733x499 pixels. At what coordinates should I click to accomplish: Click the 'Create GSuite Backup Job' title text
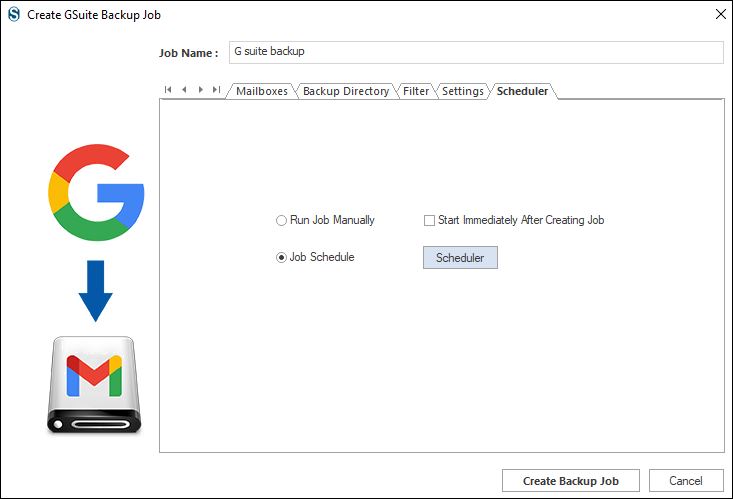(94, 15)
